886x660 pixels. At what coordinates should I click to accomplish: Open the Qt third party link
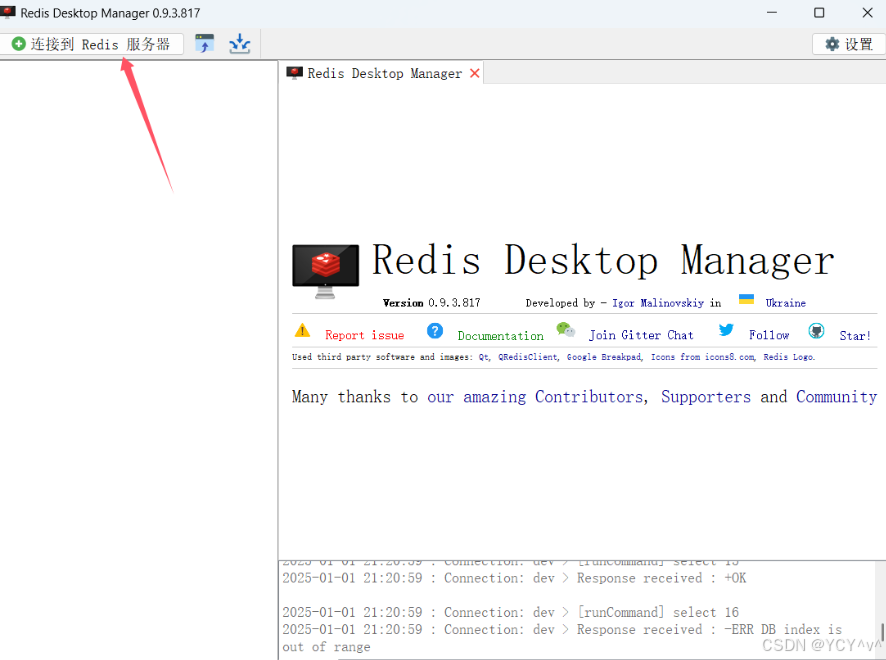(x=484, y=357)
